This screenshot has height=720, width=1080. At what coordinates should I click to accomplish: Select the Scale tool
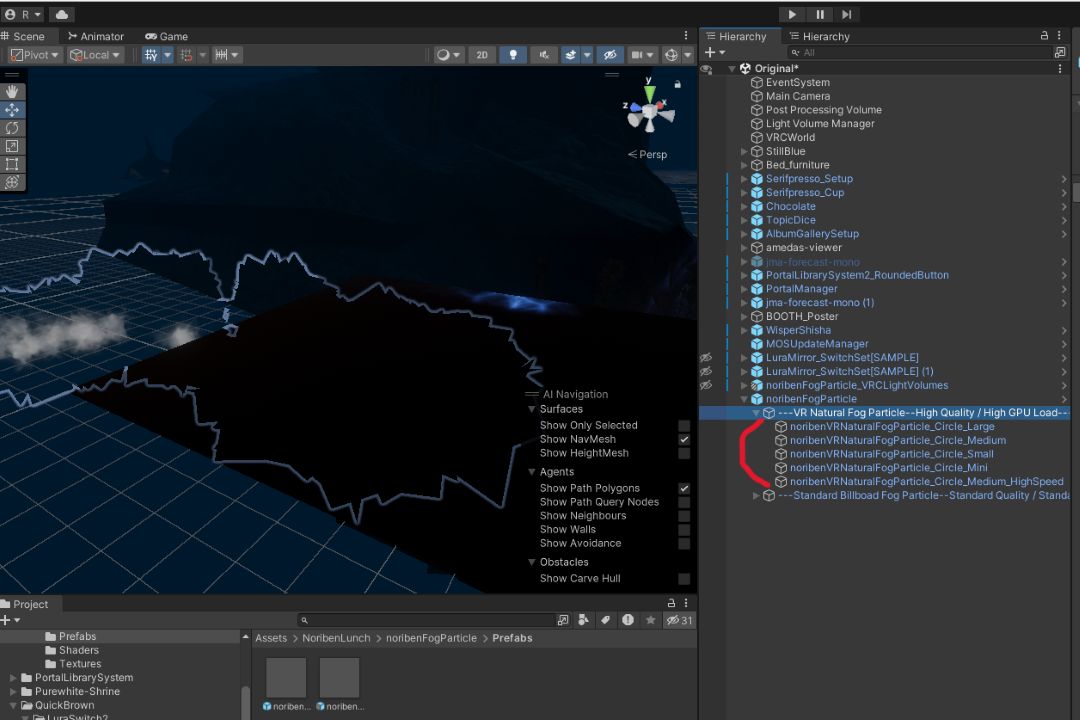[12, 146]
